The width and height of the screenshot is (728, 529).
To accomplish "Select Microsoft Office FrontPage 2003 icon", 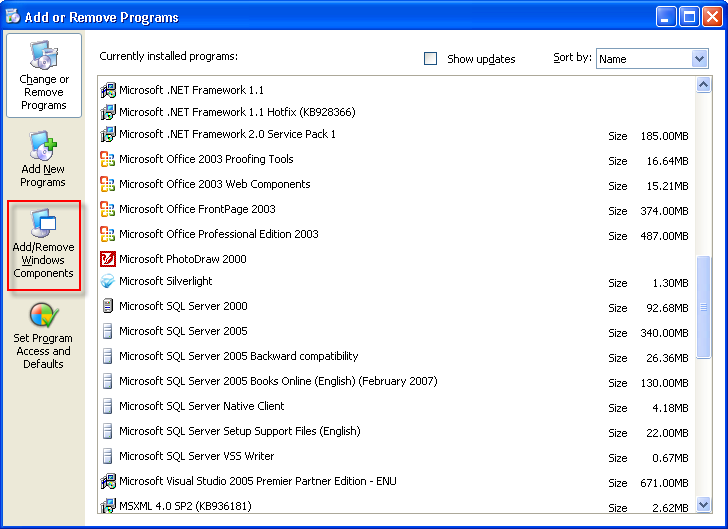I will 108,209.
